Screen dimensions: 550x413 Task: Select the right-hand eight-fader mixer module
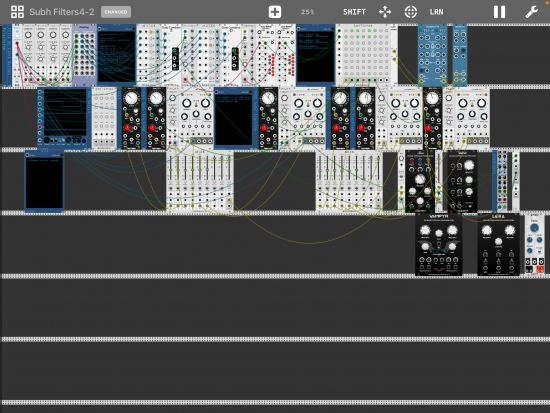[349, 181]
